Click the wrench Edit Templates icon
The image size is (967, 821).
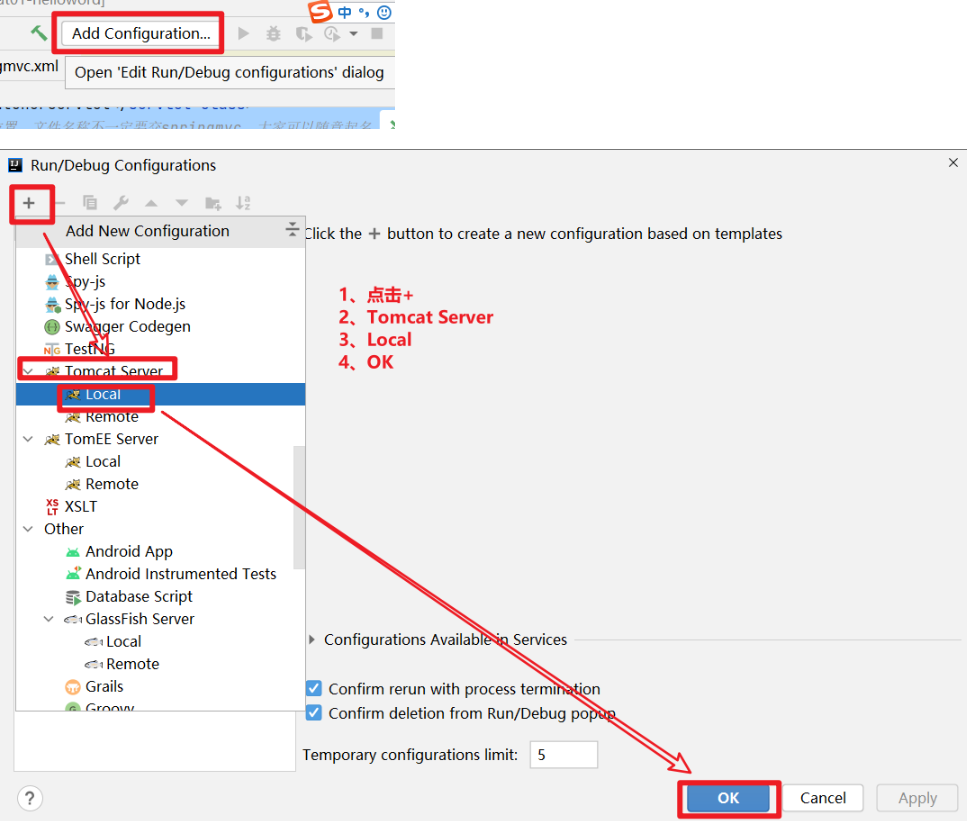pos(120,203)
